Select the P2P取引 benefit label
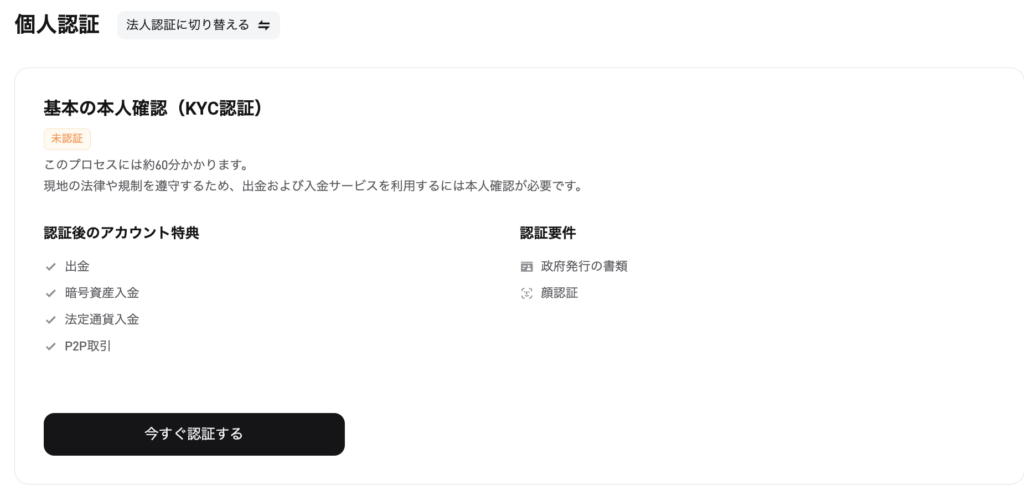 click(89, 347)
